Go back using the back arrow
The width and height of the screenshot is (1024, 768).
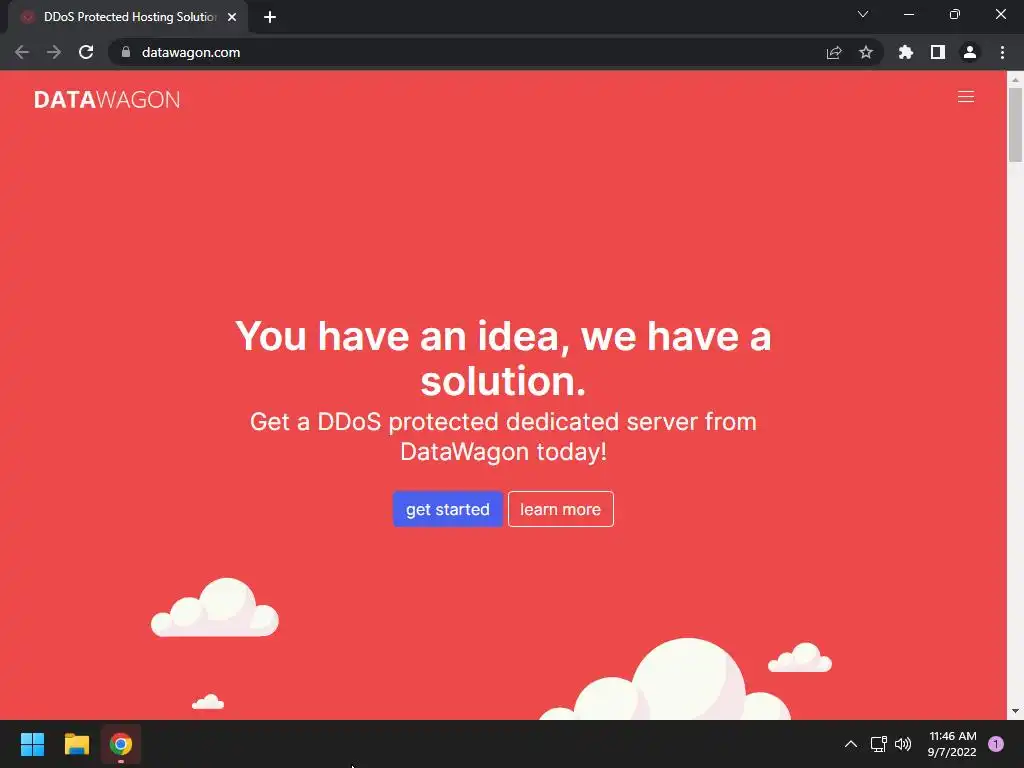tap(22, 52)
